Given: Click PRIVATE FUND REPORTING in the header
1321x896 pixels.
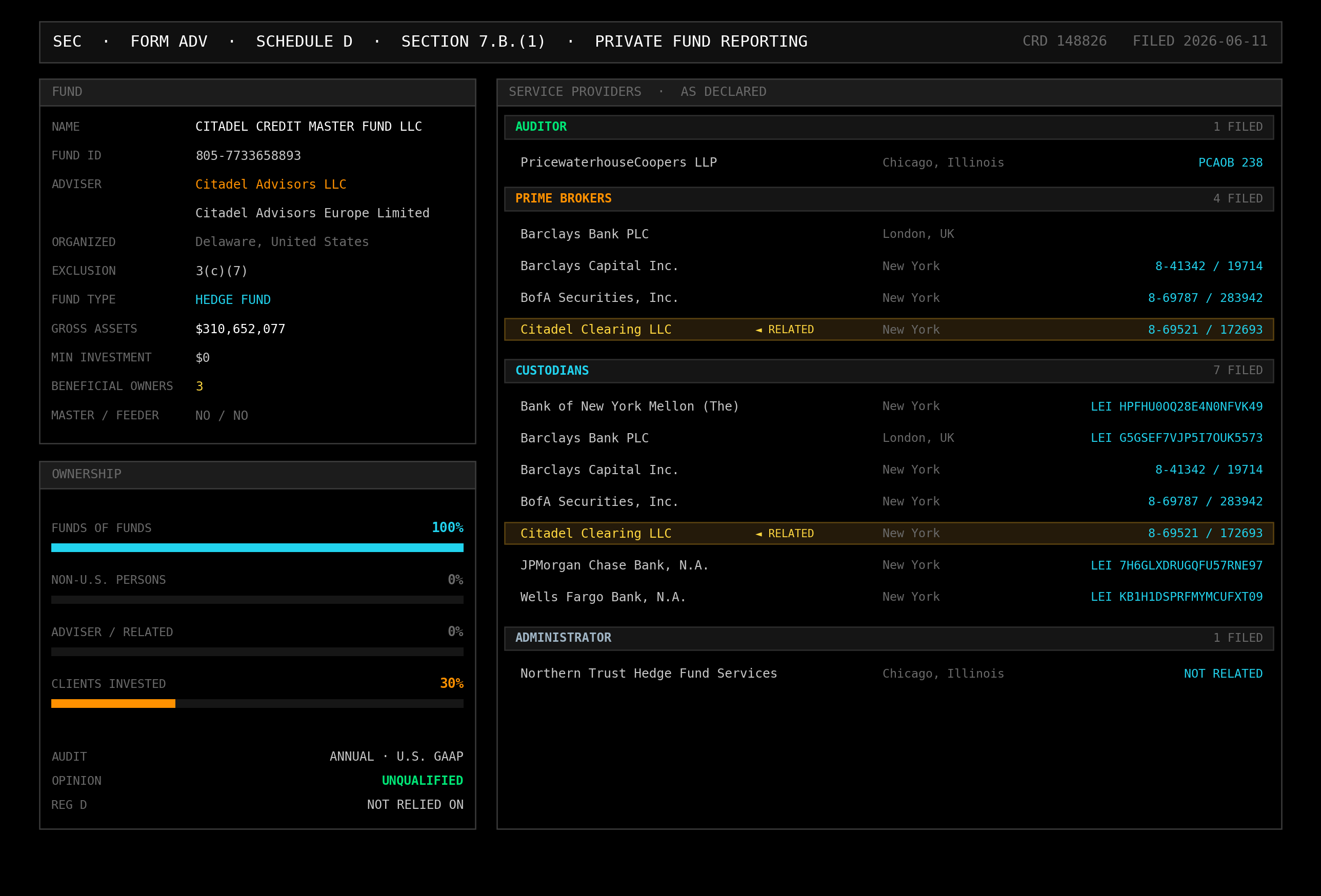Looking at the screenshot, I should pos(701,42).
